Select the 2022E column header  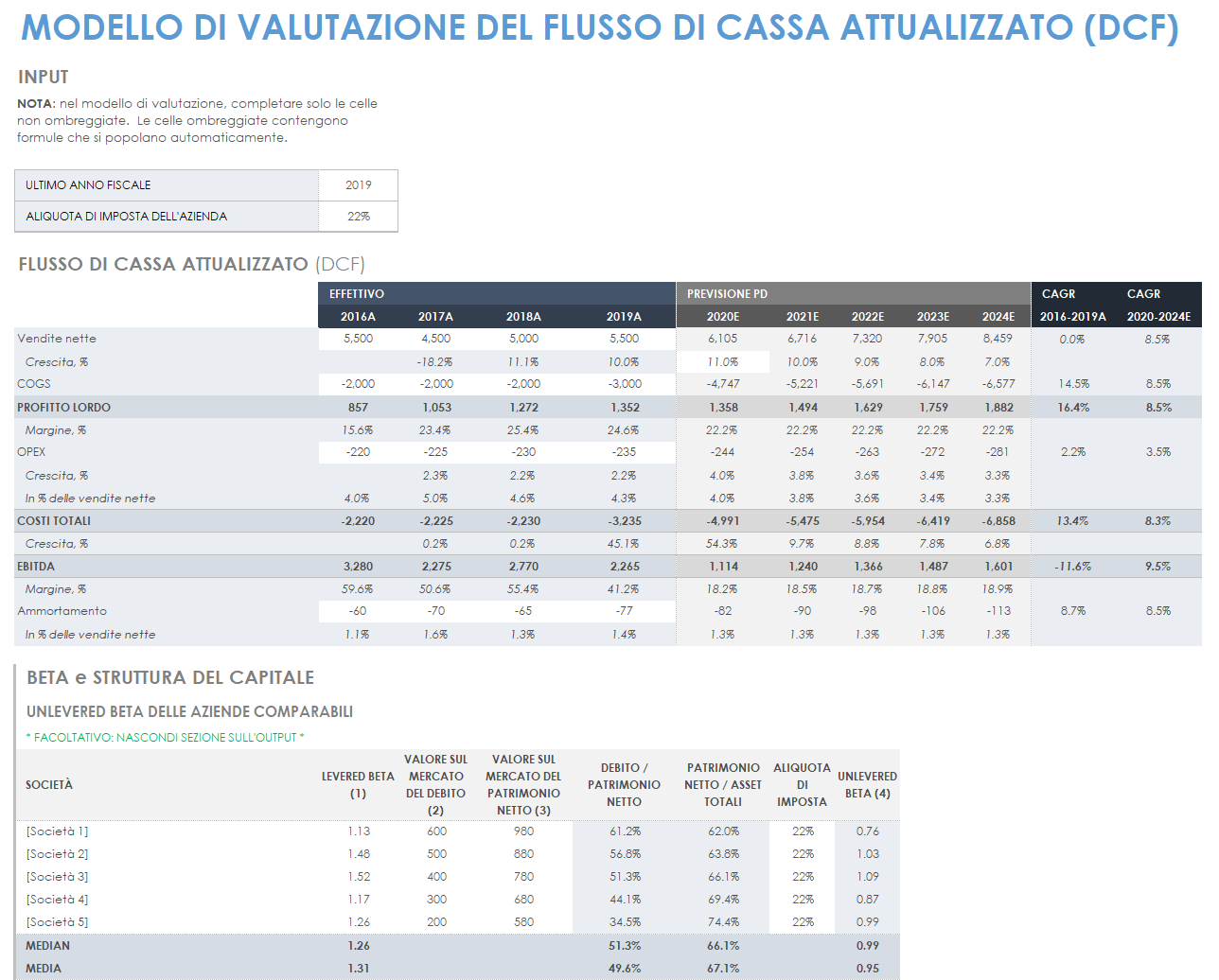[868, 317]
